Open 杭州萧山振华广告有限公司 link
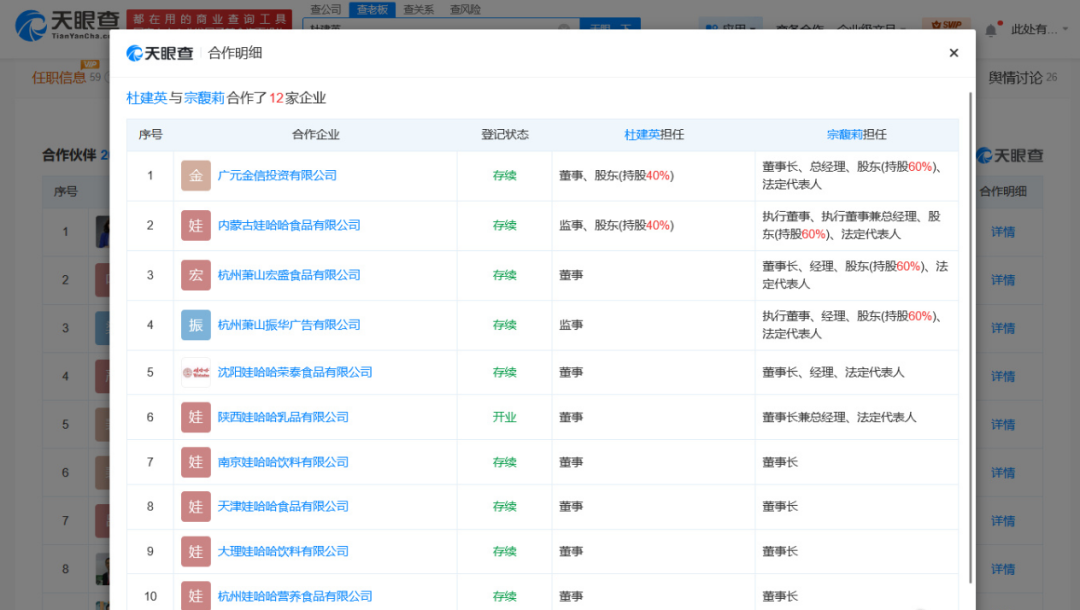The height and width of the screenshot is (610, 1080). pos(289,325)
